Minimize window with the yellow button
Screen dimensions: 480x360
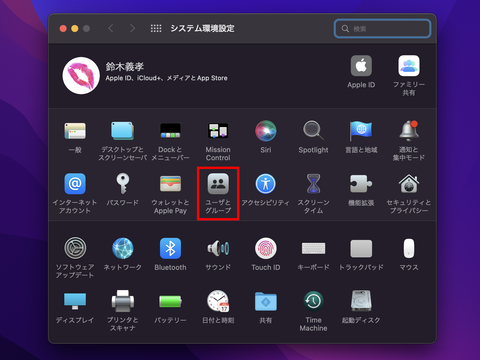click(75, 29)
